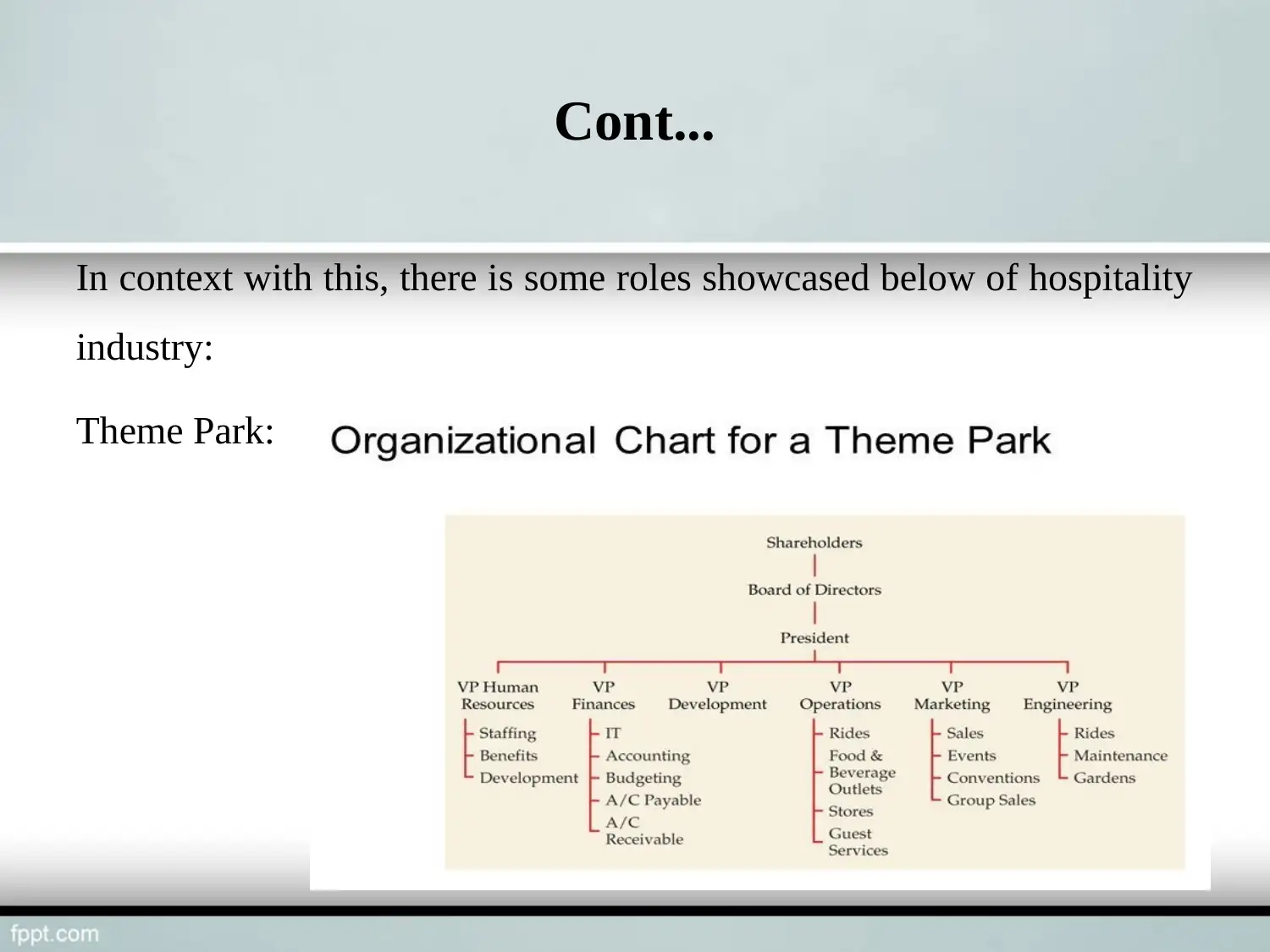Select "Shareholders" in the chart
This screenshot has height=952, width=1270.
(x=814, y=542)
